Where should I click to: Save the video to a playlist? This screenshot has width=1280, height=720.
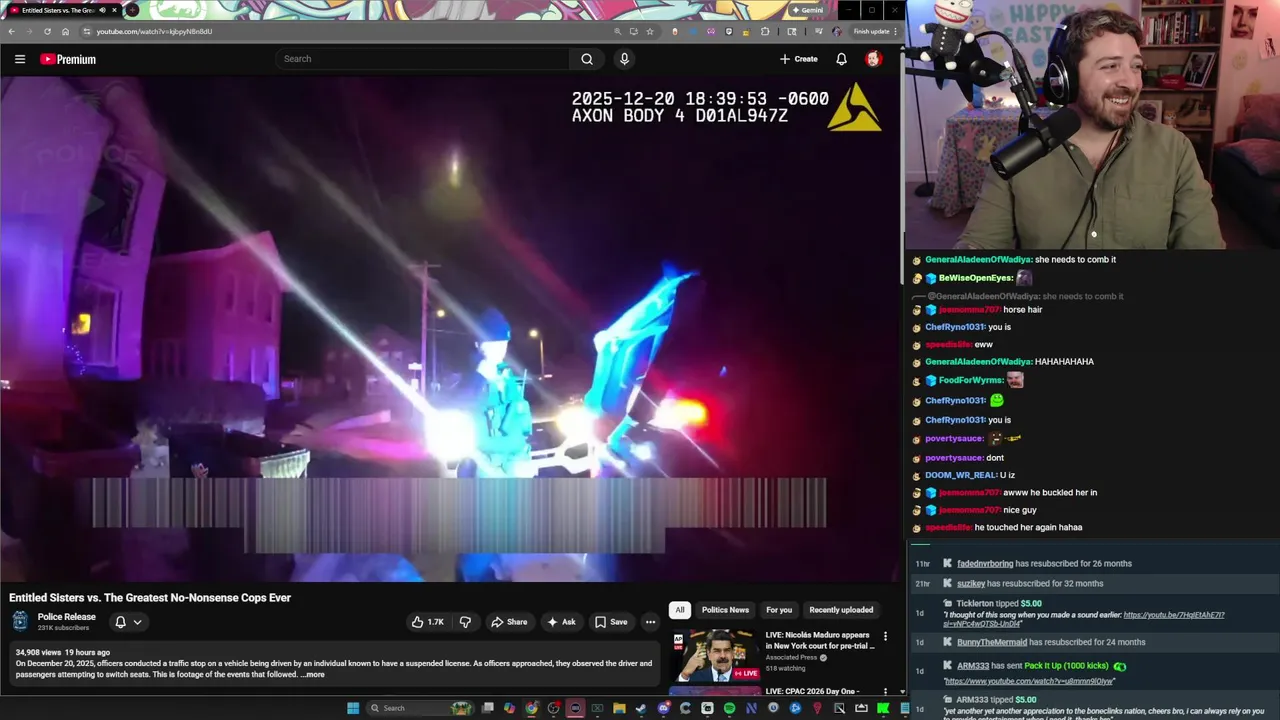[611, 622]
